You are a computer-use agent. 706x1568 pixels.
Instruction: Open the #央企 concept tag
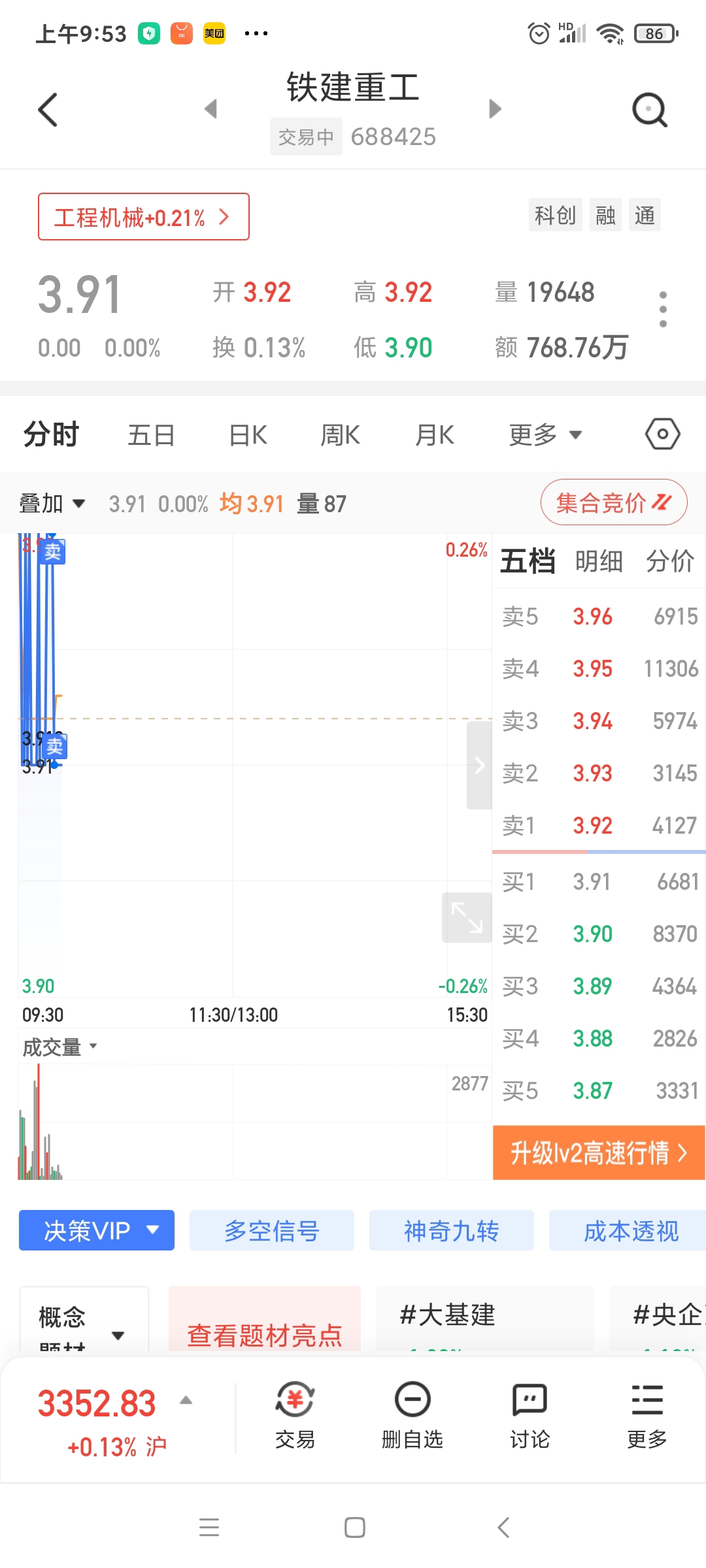tap(658, 1318)
